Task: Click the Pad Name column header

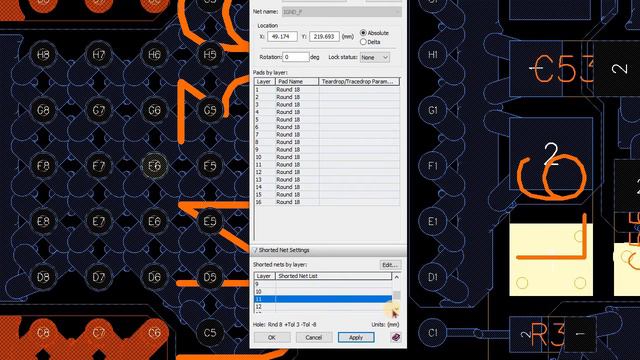Action: point(297,82)
